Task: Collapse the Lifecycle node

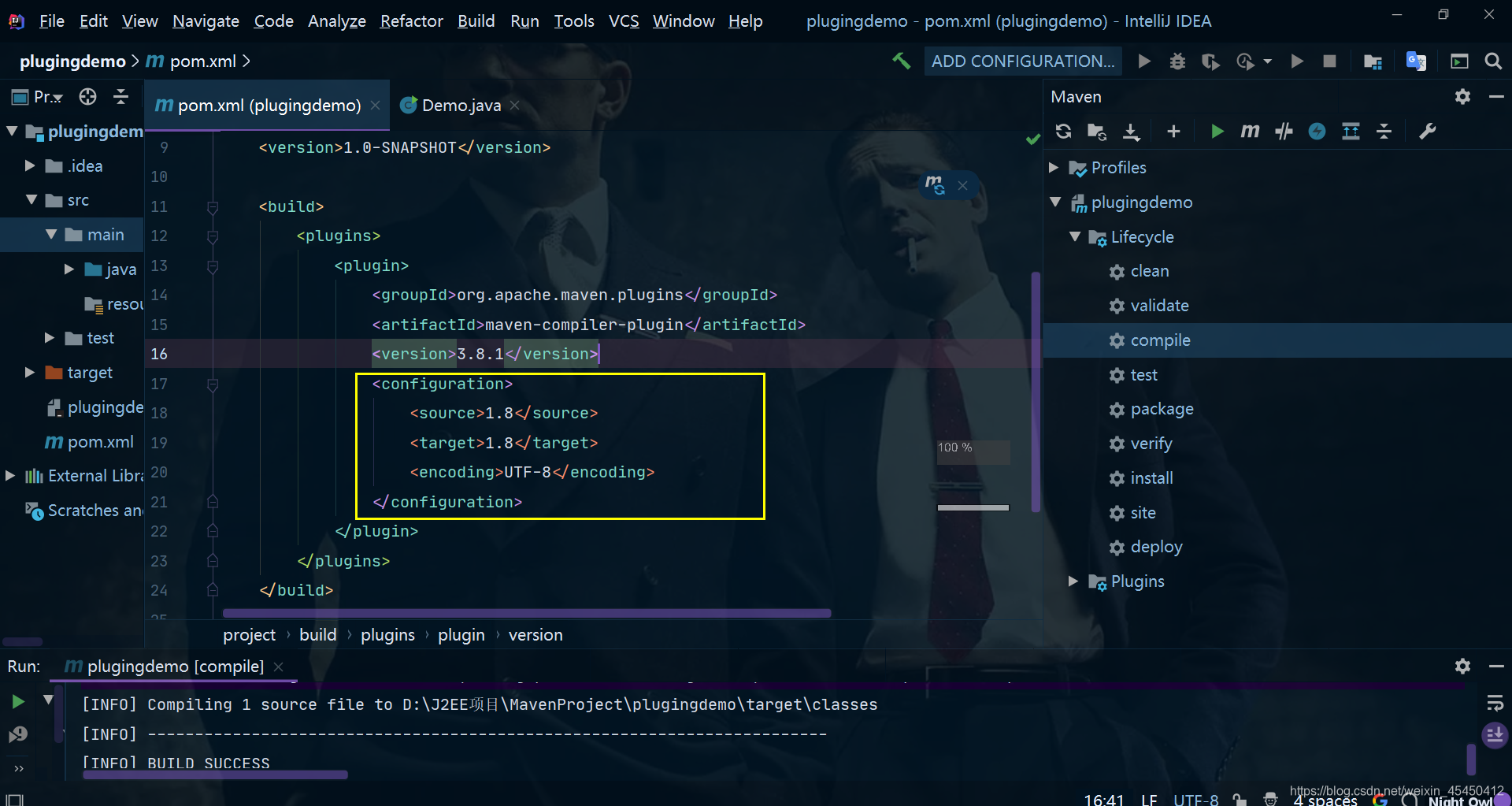Action: coord(1075,236)
